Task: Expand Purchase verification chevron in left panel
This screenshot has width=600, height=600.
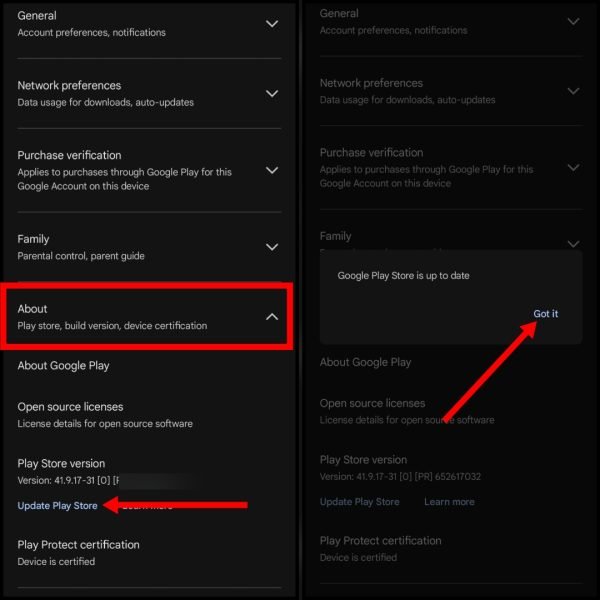Action: tap(272, 170)
